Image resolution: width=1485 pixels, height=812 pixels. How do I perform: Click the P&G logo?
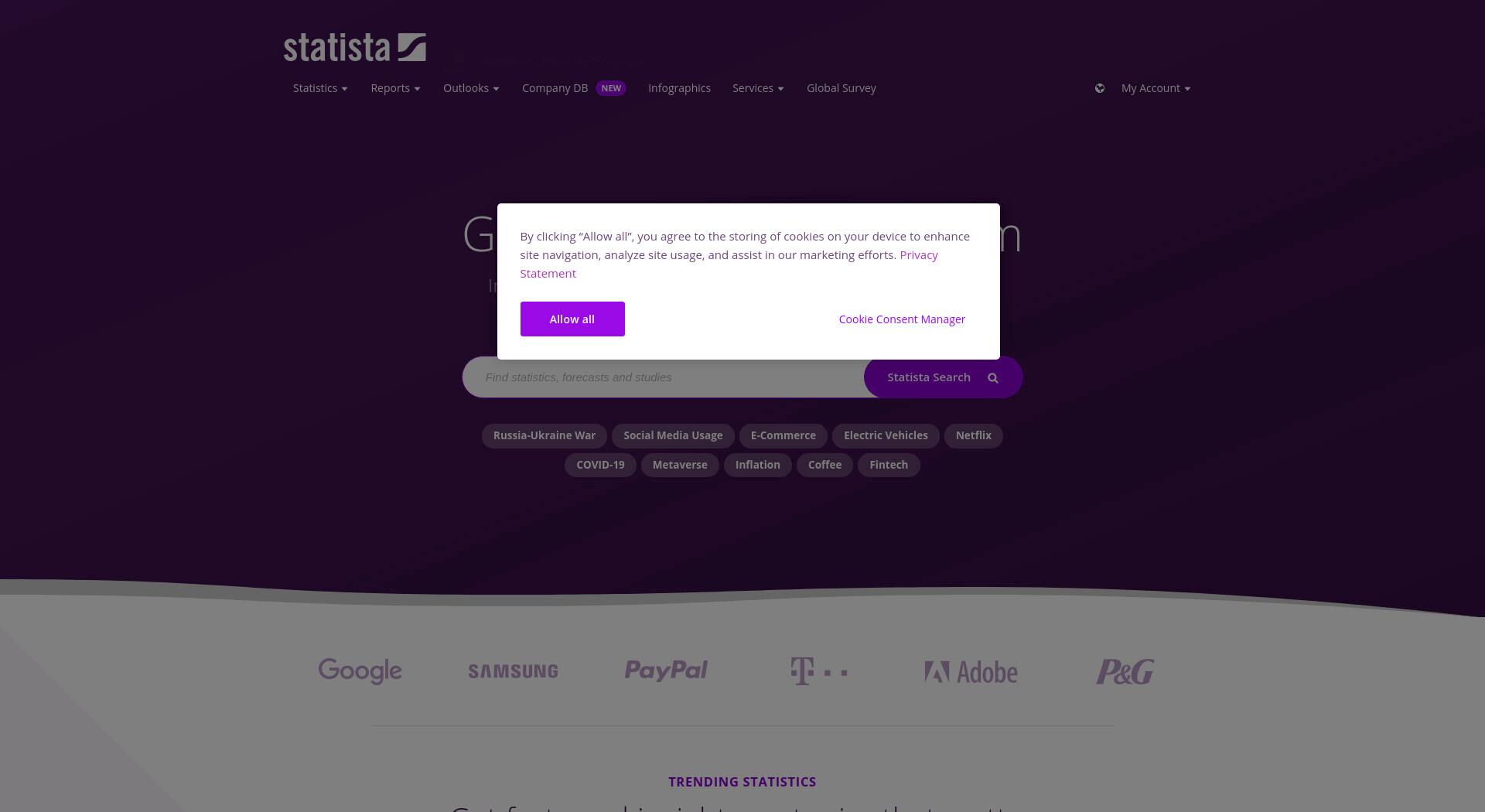(1125, 671)
